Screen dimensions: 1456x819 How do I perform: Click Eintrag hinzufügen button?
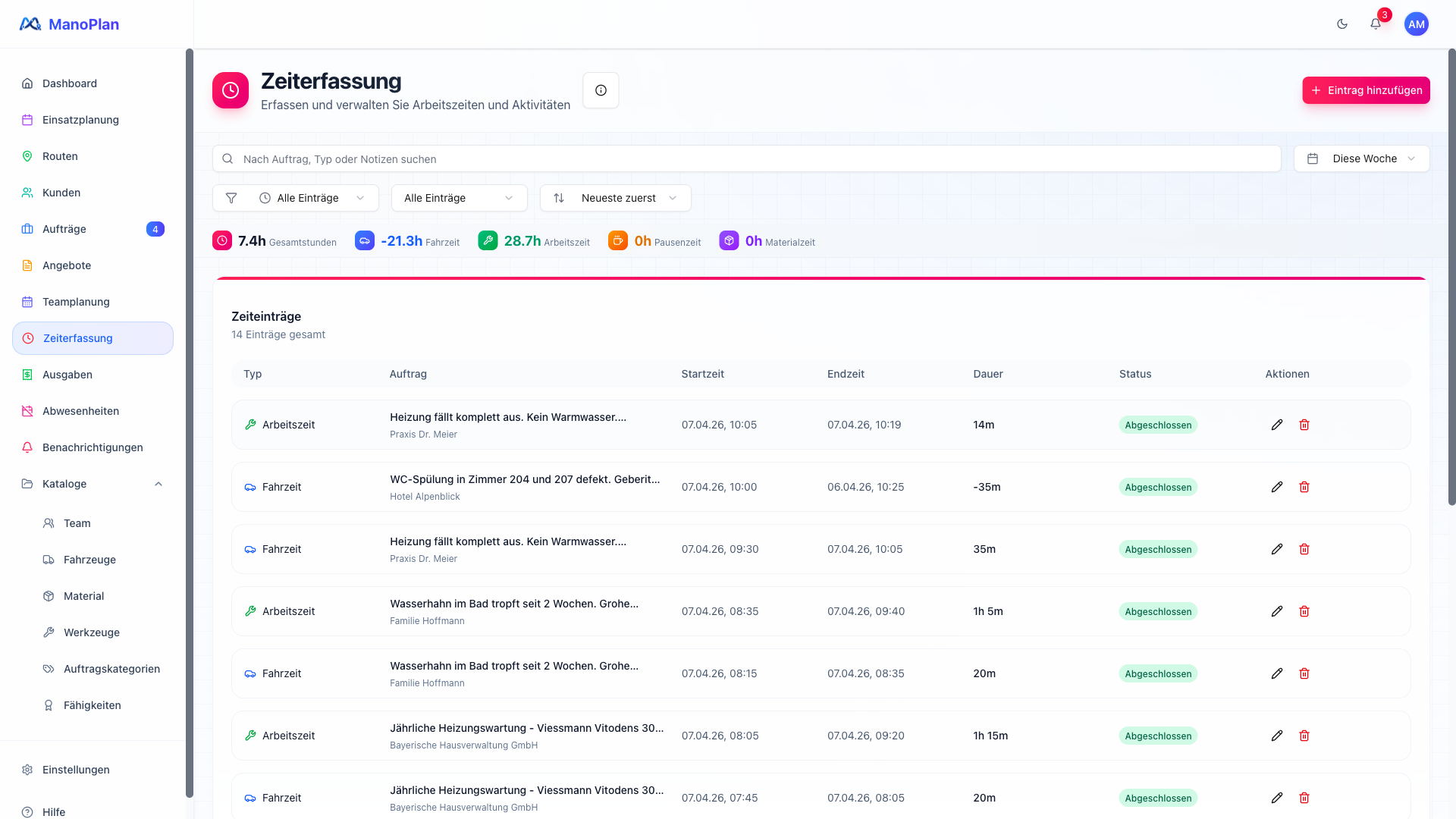[x=1366, y=90]
